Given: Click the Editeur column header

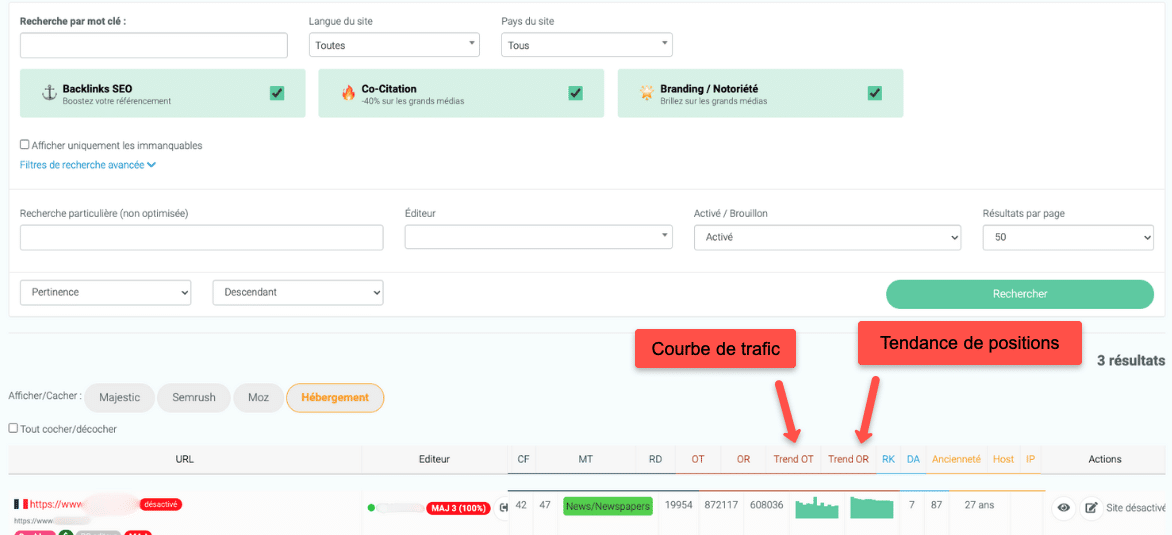Looking at the screenshot, I should pos(434,460).
